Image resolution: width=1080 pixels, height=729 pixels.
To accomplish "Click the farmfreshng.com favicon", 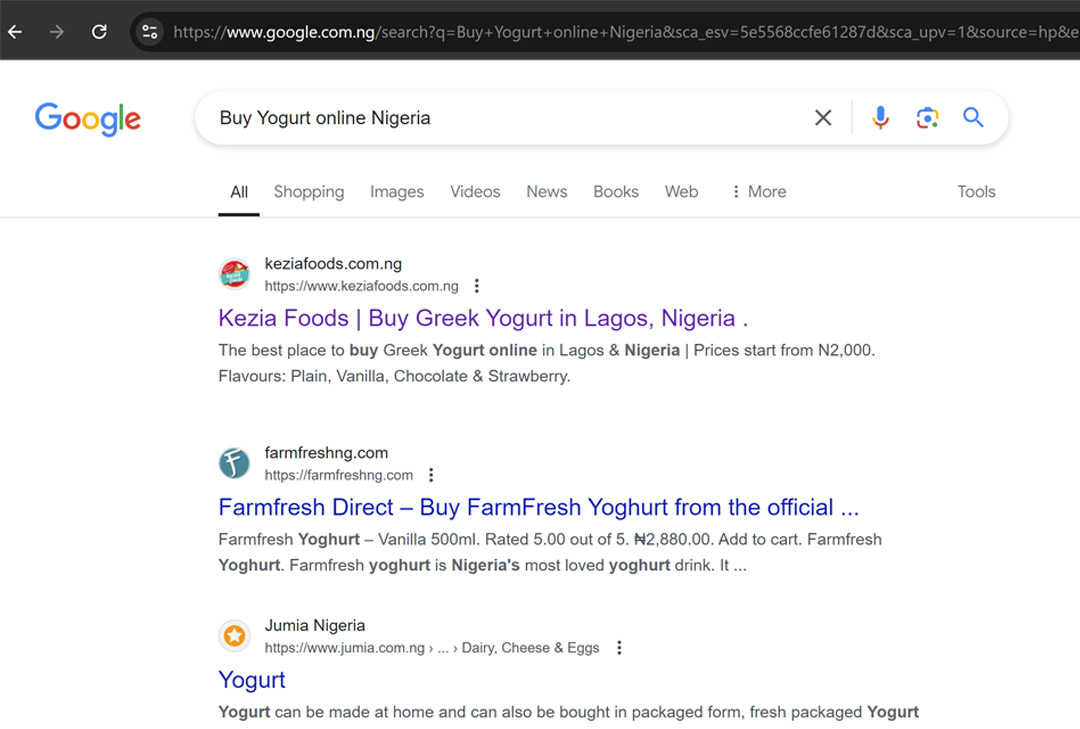I will click(x=234, y=463).
